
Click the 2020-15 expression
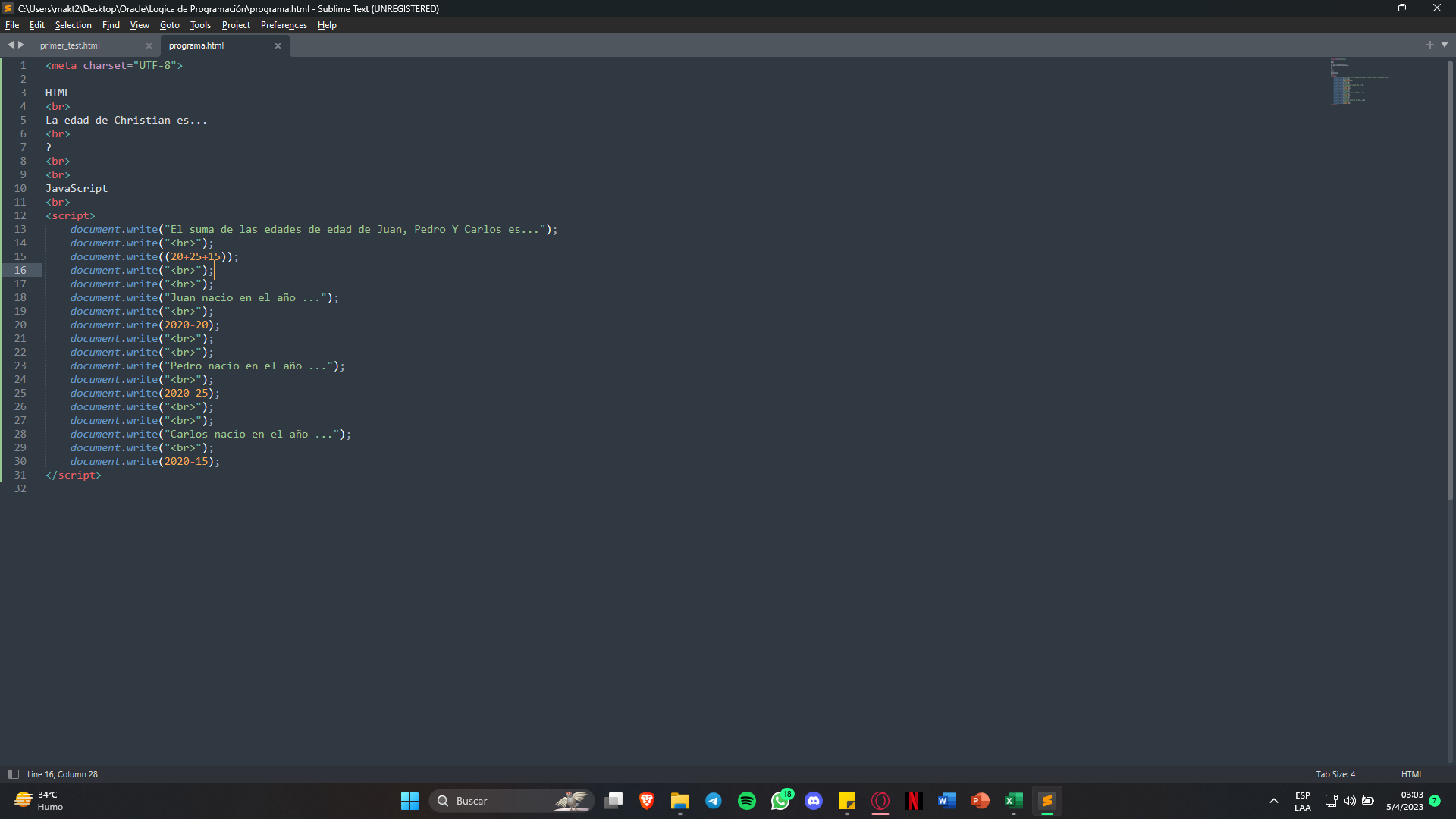click(x=186, y=462)
